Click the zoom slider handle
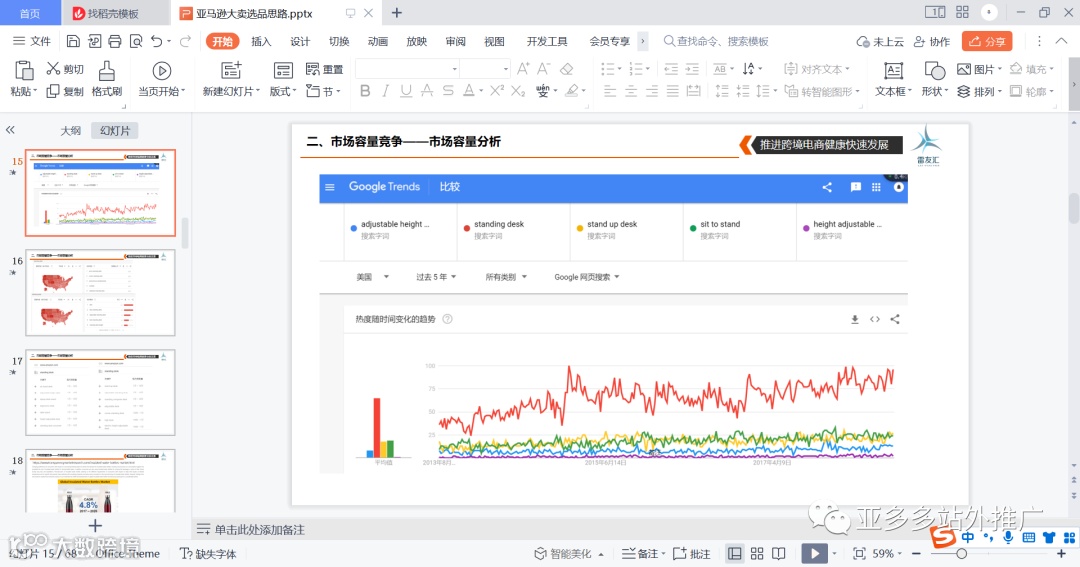 point(962,554)
